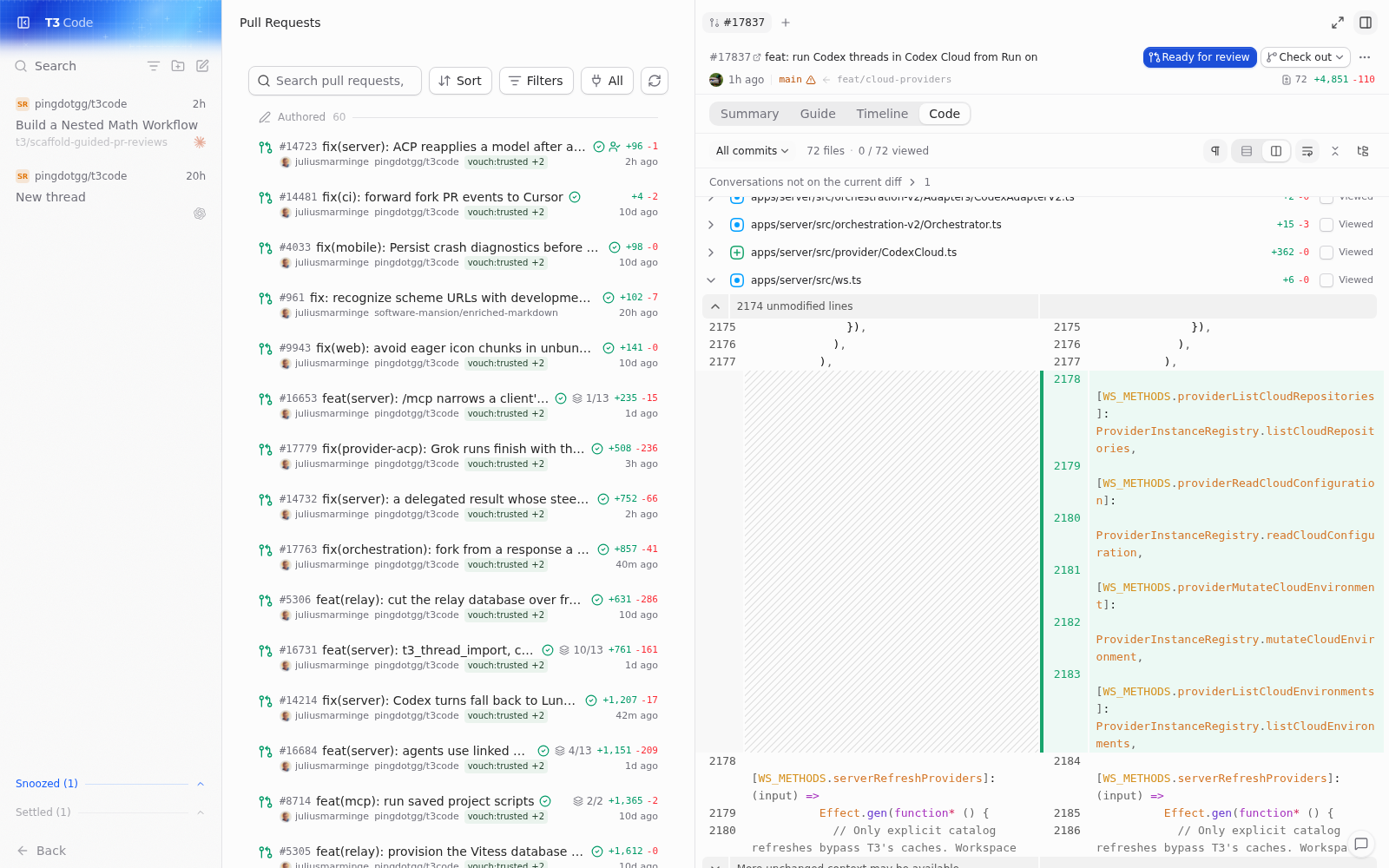Switch to the unified diff layout
The width and height of the screenshot is (1389, 868).
click(1247, 151)
